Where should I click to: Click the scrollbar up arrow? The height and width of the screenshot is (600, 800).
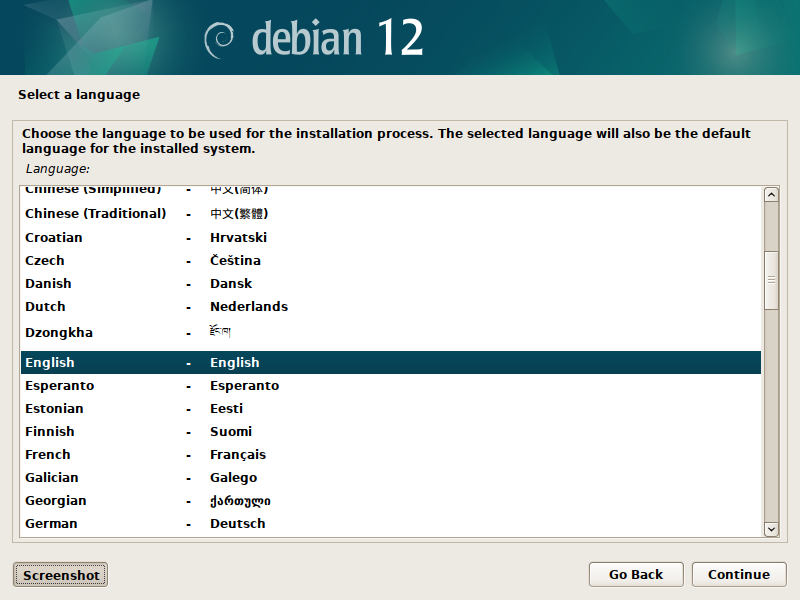(x=771, y=194)
